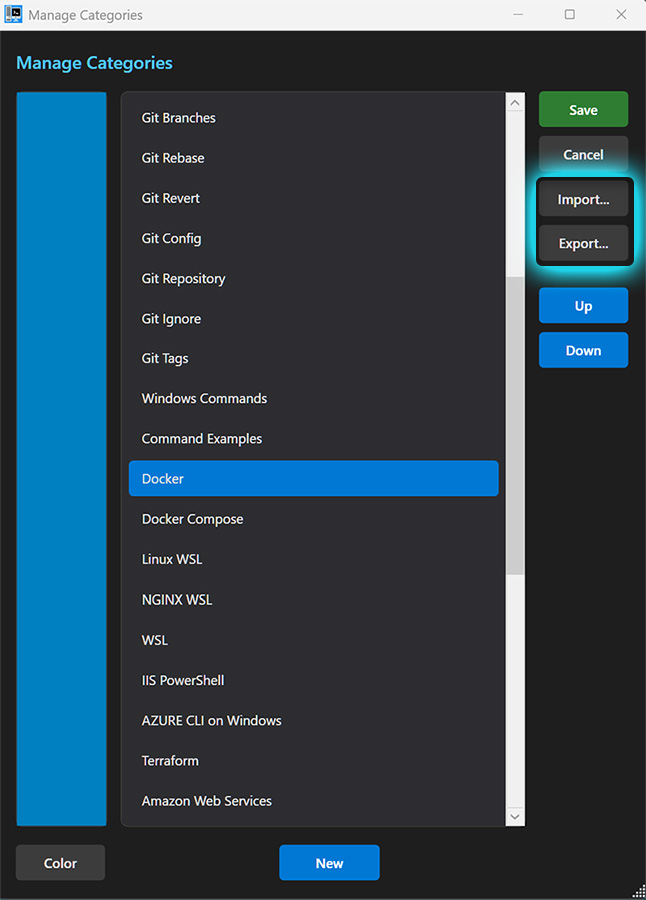646x900 pixels.
Task: Click the Color button
Action: 60,863
